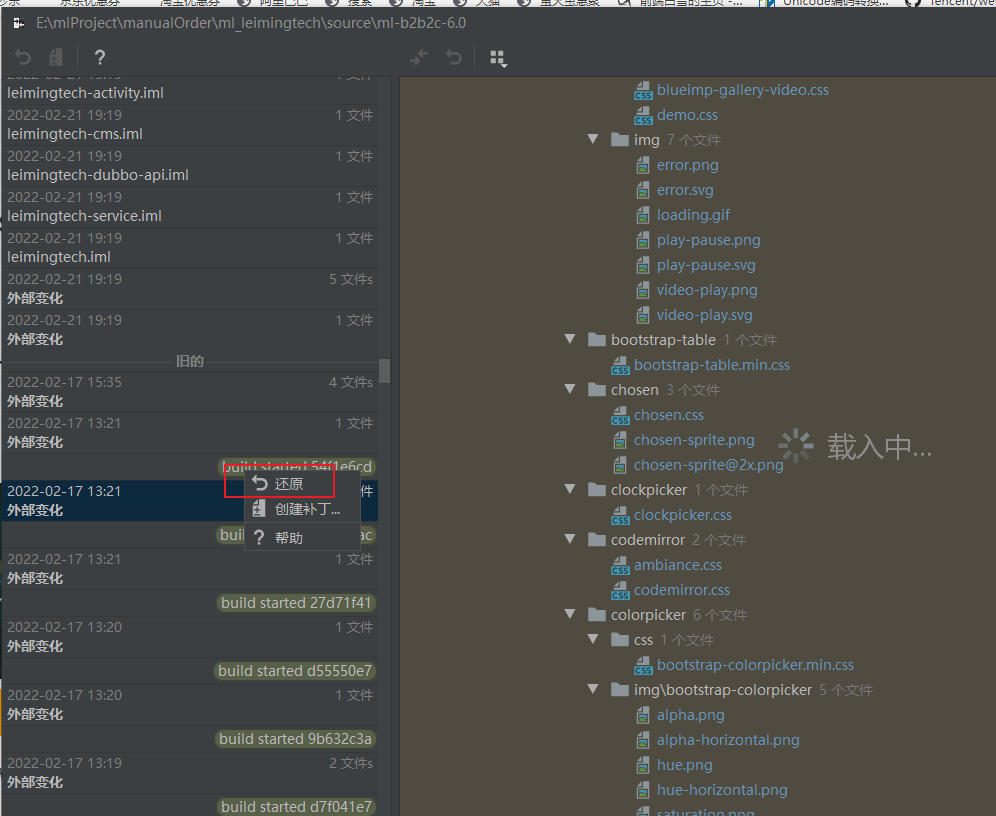Collapse the chosen folder

click(570, 389)
